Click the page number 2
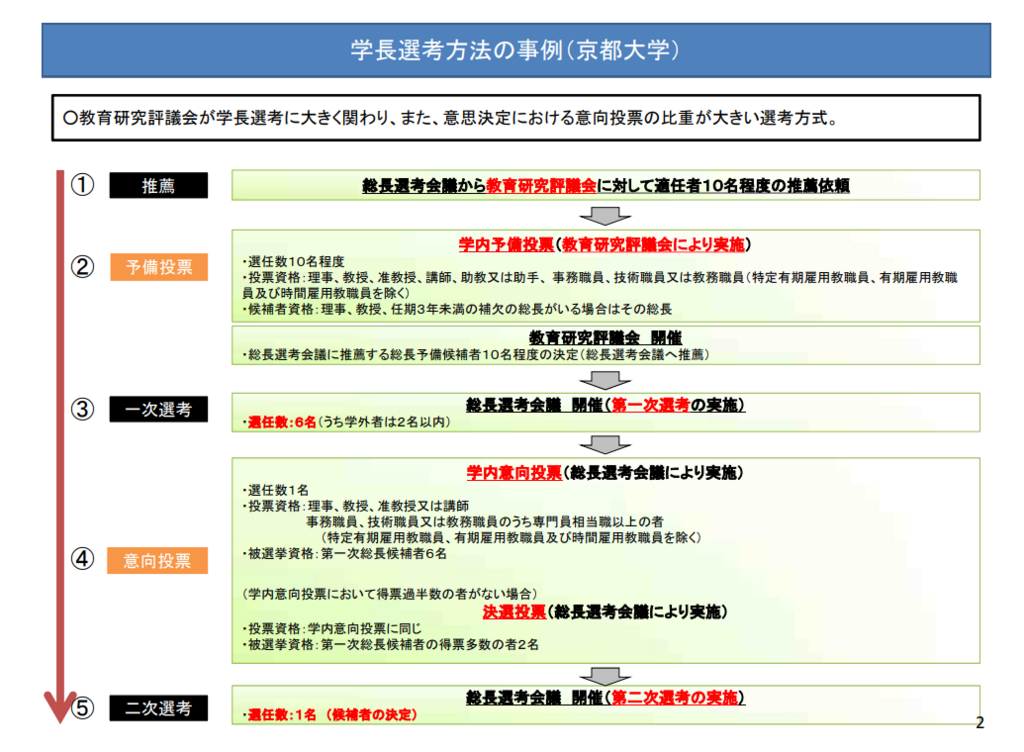Image resolution: width=1024 pixels, height=752 pixels. click(980, 722)
